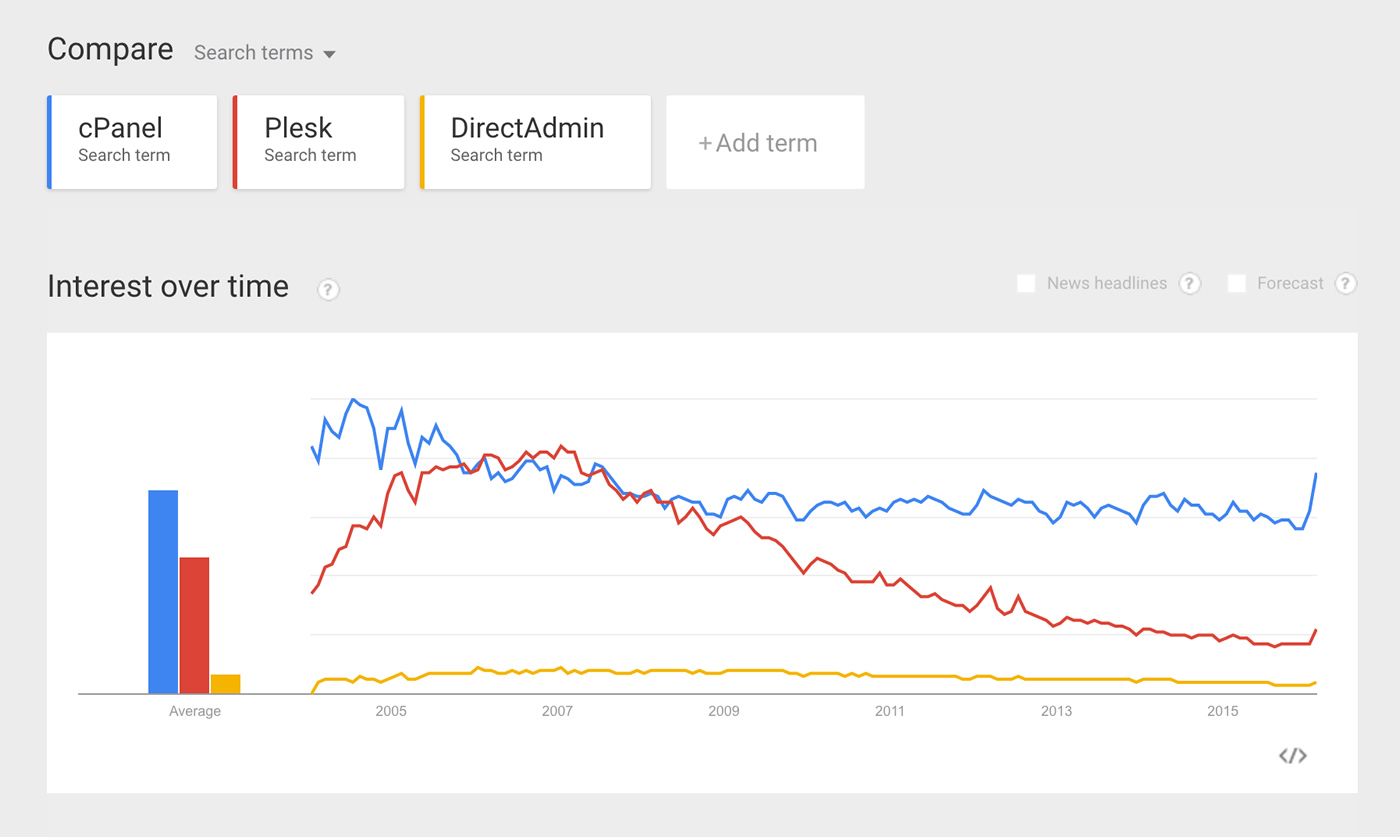This screenshot has width=1400, height=837.
Task: Open the Search terms dropdown
Action: (x=264, y=53)
